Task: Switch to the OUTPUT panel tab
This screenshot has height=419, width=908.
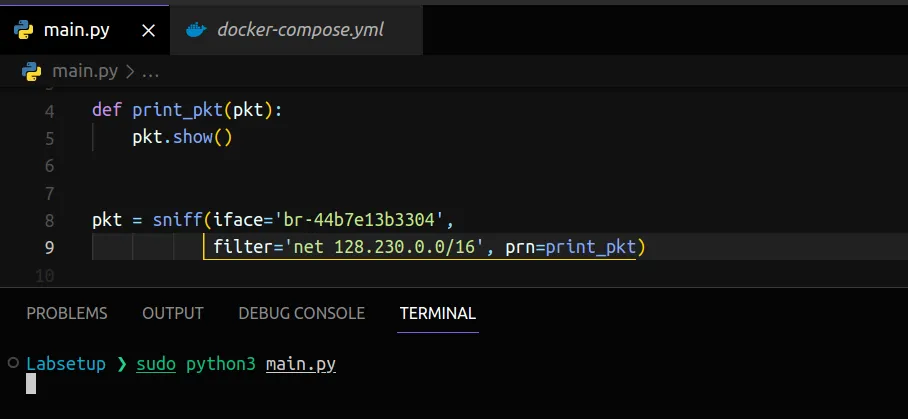Action: coord(173,313)
